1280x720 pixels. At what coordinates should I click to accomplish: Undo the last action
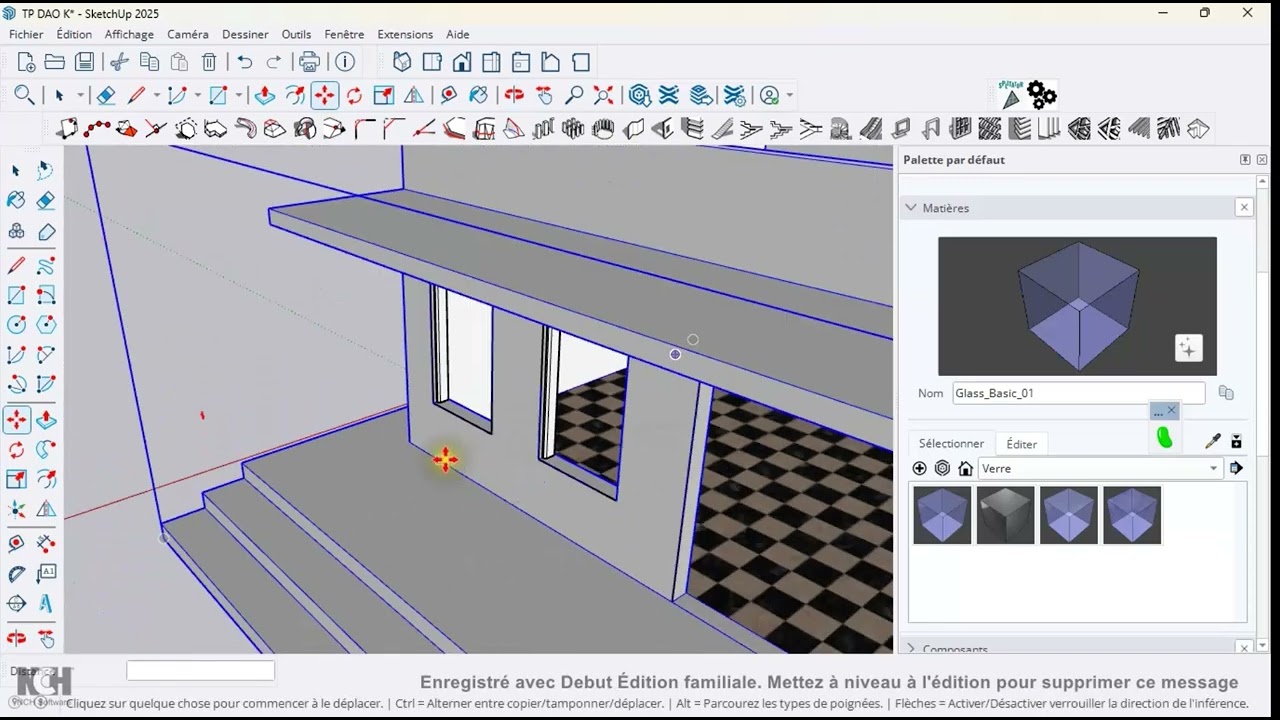coord(245,62)
